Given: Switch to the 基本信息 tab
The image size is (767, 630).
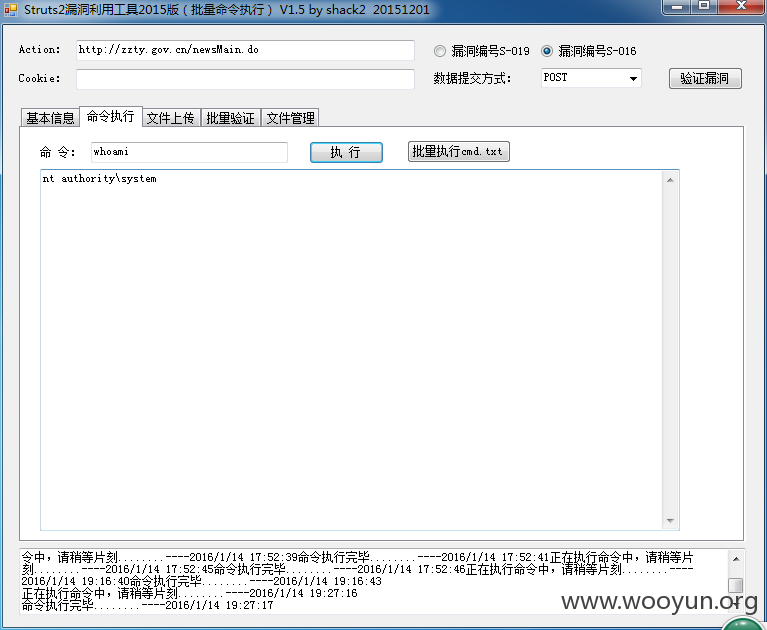Looking at the screenshot, I should coord(50,118).
